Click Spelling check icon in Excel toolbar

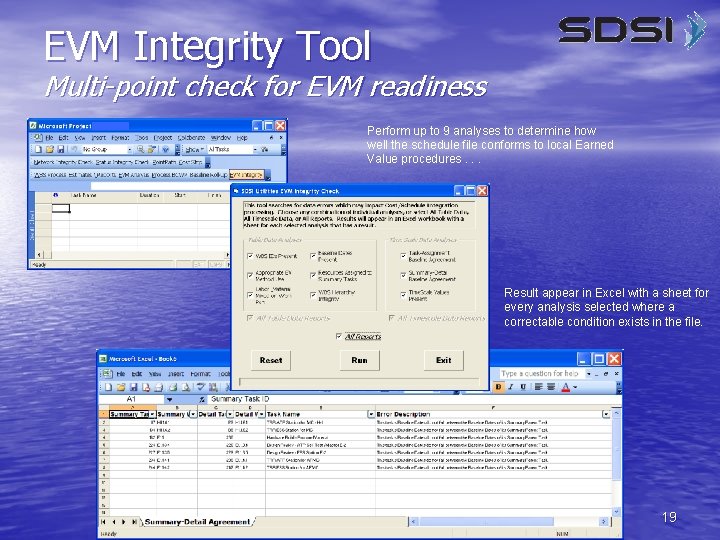[x=201, y=387]
